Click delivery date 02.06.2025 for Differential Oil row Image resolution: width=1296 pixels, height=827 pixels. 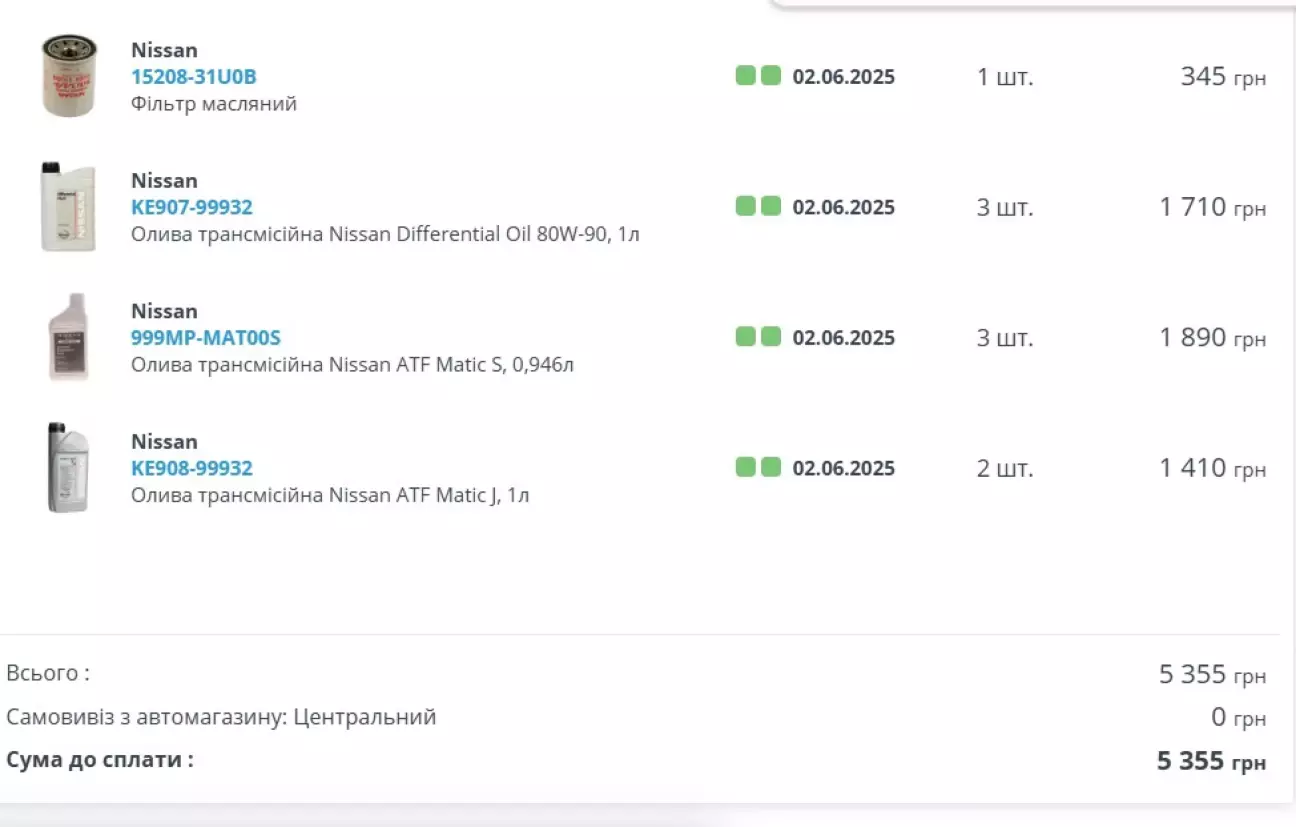tap(844, 207)
